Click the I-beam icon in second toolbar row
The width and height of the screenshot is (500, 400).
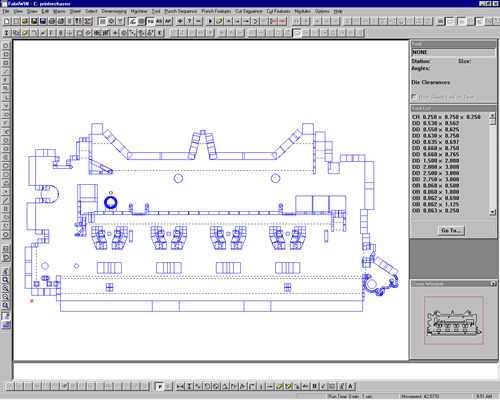(6, 33)
